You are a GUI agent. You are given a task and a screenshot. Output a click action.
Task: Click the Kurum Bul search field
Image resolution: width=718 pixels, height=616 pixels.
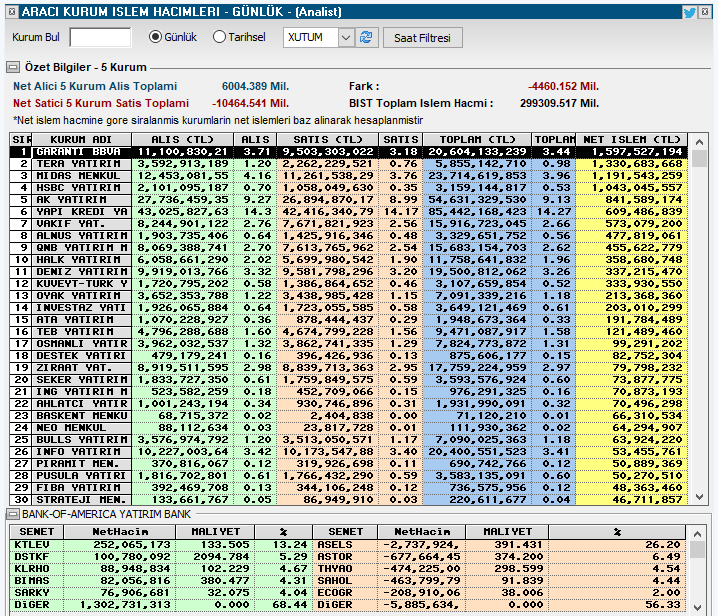[x=100, y=38]
